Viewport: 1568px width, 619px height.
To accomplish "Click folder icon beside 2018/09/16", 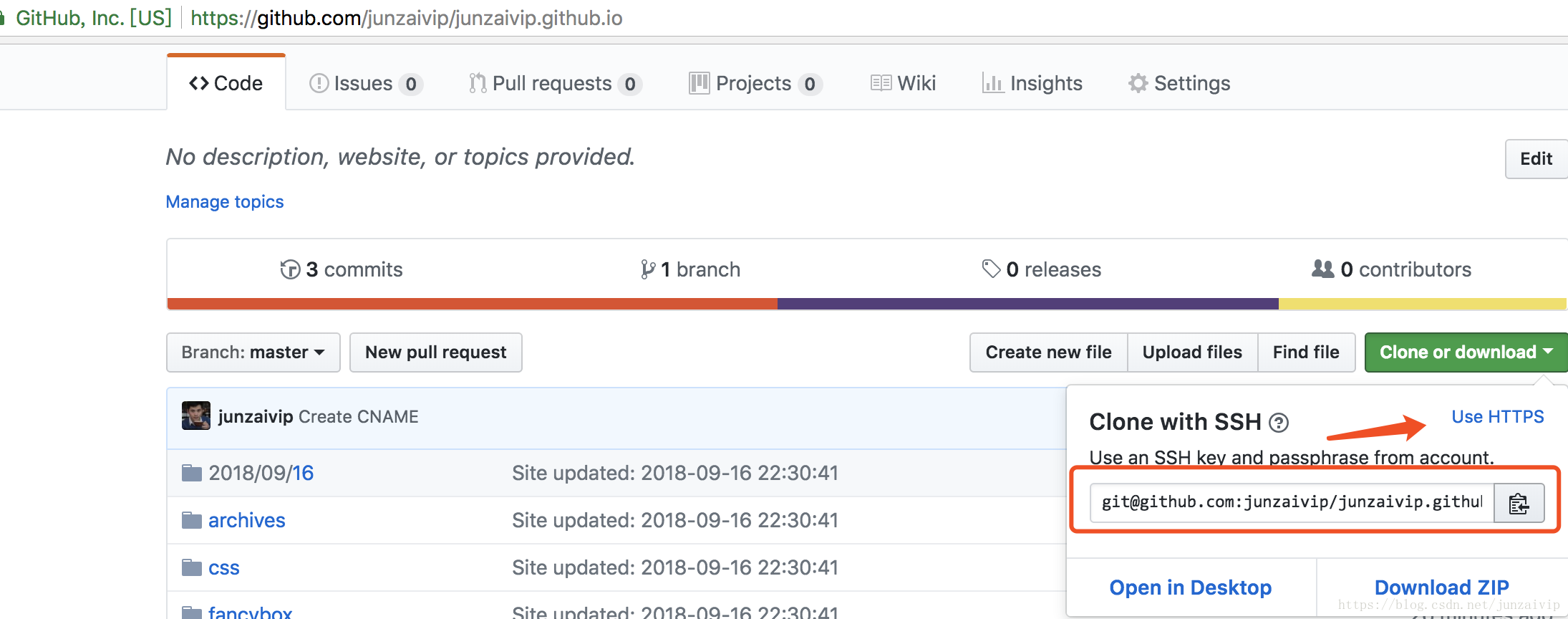I will [x=192, y=473].
